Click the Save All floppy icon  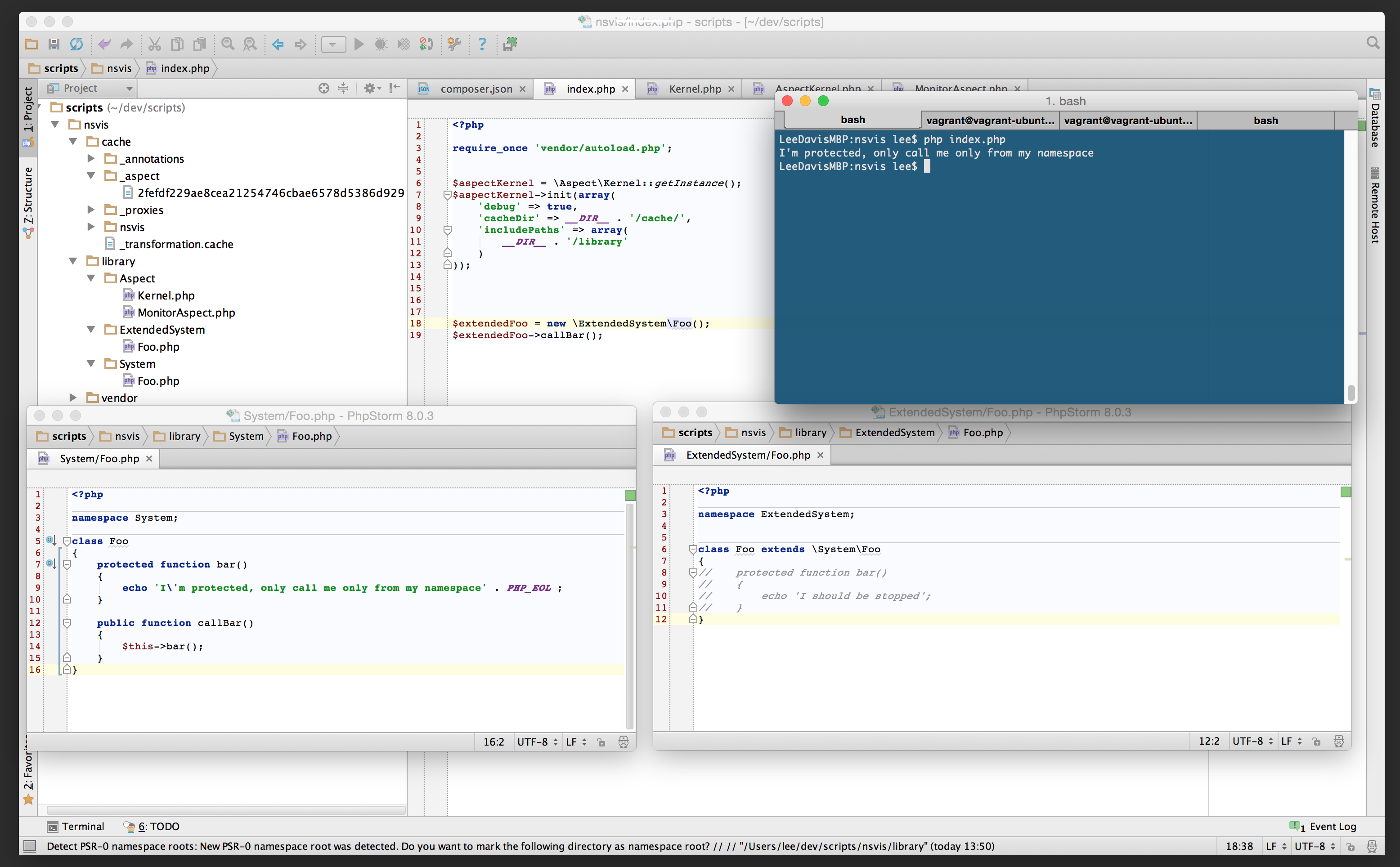pos(54,44)
